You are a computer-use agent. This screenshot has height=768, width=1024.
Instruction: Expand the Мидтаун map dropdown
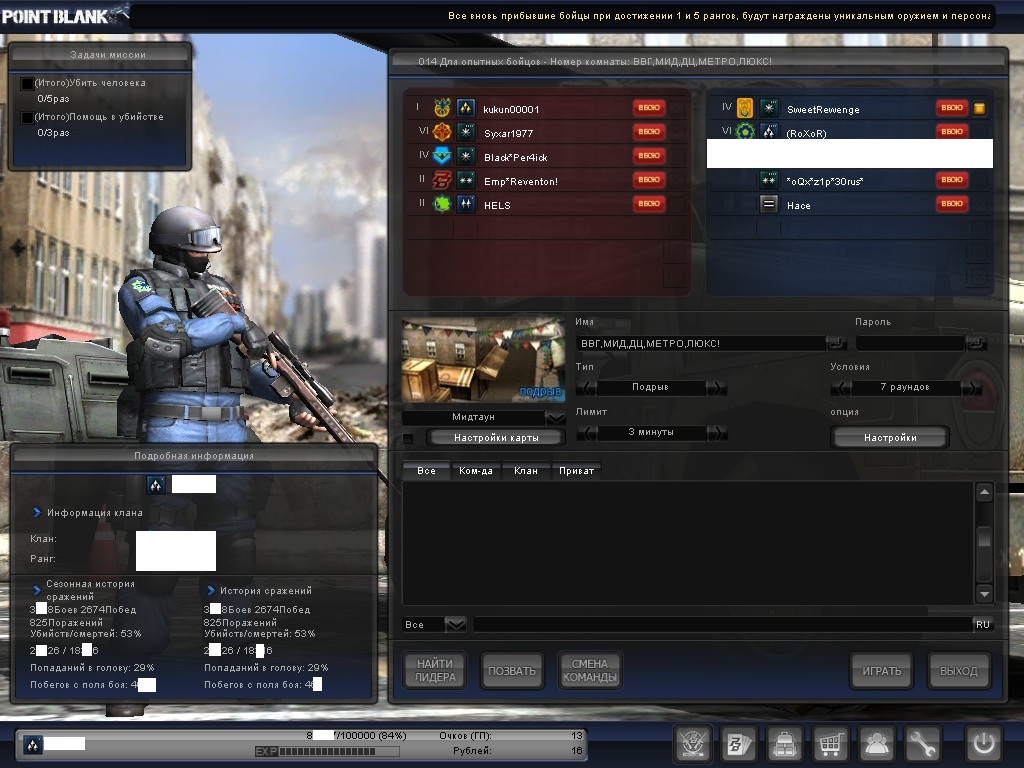555,417
